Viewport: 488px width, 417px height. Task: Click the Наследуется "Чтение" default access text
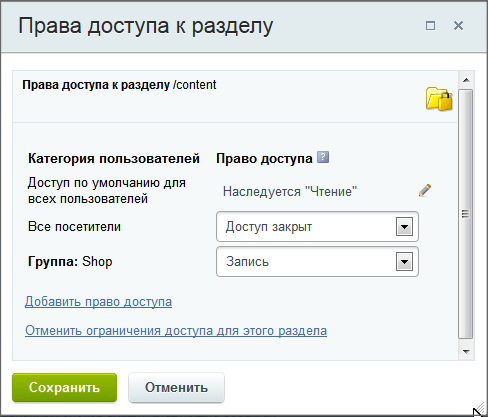[290, 192]
